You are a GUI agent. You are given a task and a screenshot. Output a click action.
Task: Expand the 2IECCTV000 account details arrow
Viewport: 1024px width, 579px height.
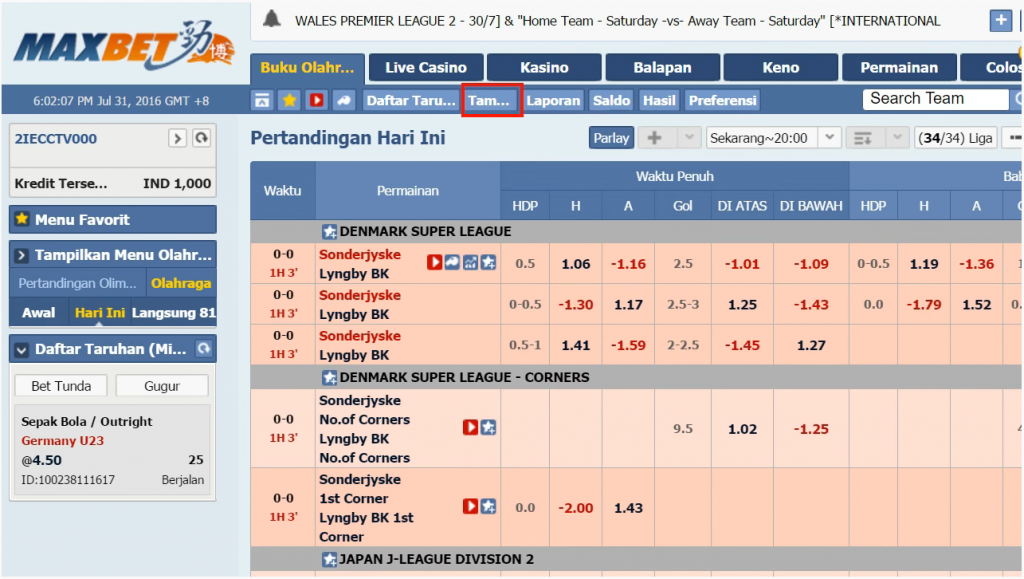pos(177,138)
